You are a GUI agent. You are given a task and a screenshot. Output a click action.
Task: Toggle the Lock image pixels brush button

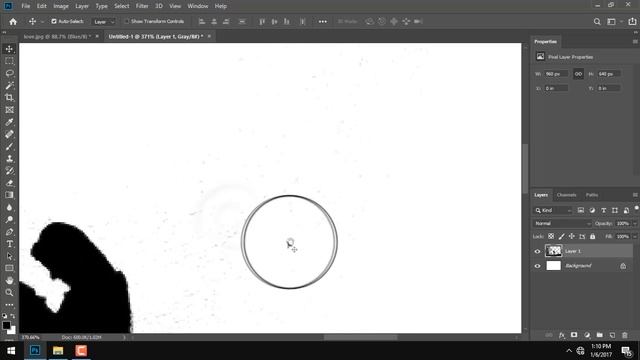[x=562, y=236]
